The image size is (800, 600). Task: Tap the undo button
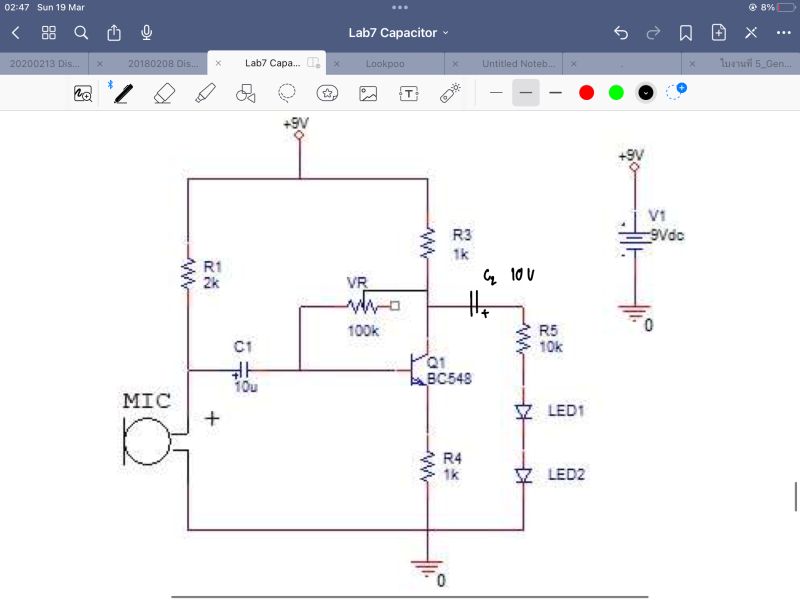tap(620, 32)
